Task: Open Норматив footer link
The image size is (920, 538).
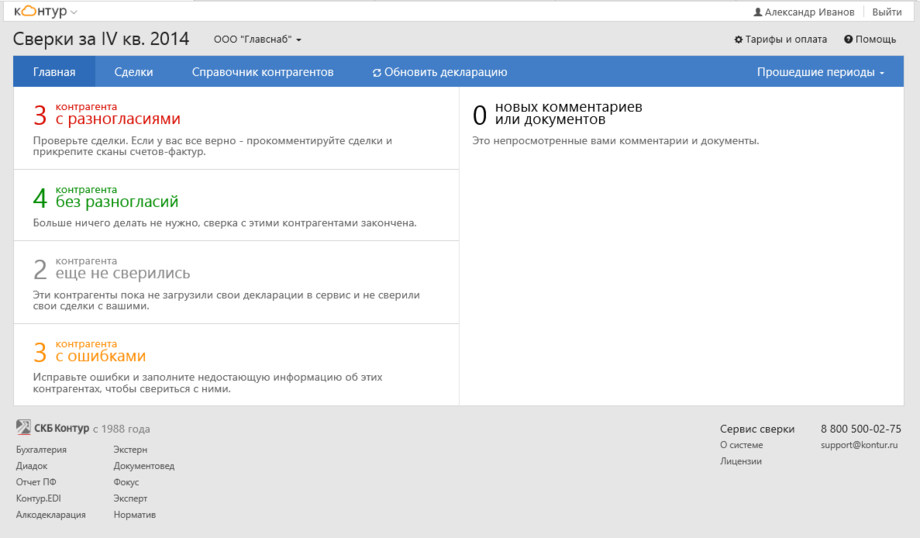Action: click(134, 515)
